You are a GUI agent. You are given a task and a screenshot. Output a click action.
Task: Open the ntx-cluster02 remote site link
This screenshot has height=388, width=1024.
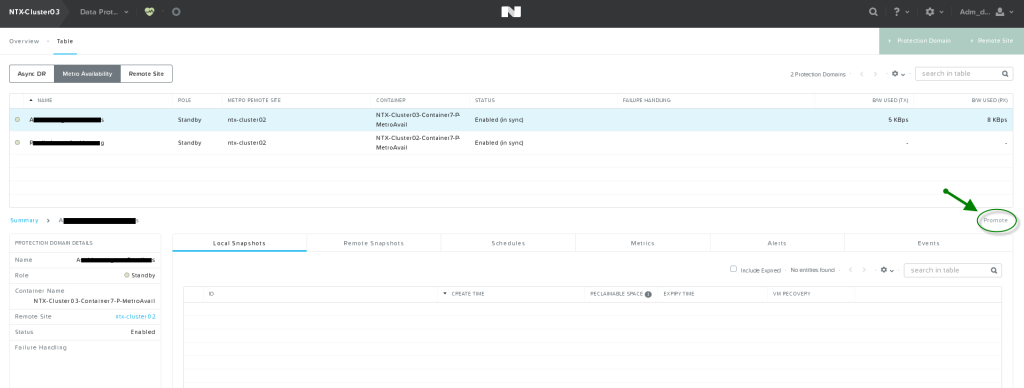coord(135,316)
